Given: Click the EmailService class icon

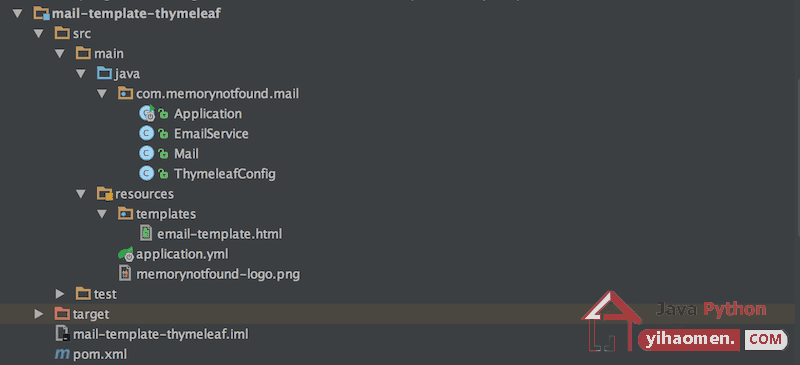Looking at the screenshot, I should click(146, 134).
